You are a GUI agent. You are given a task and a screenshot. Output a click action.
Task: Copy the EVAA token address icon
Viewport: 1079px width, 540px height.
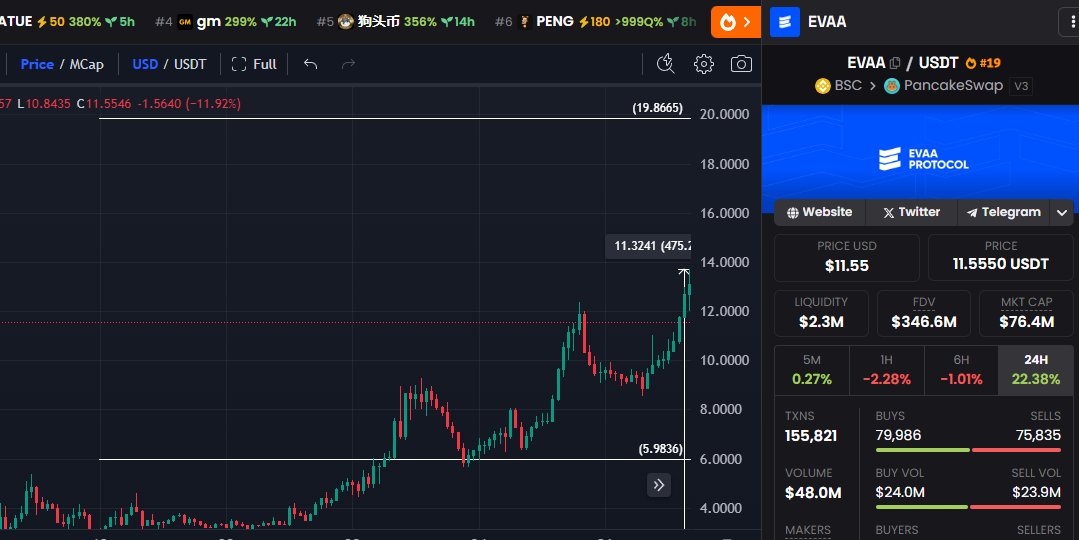coord(895,63)
